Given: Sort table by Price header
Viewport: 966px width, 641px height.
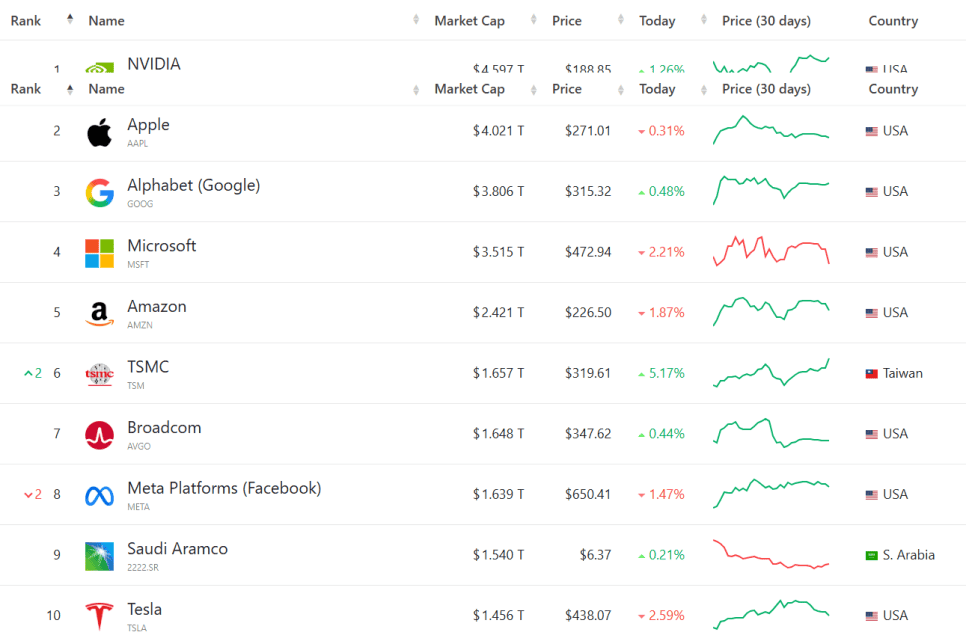Looking at the screenshot, I should (567, 89).
